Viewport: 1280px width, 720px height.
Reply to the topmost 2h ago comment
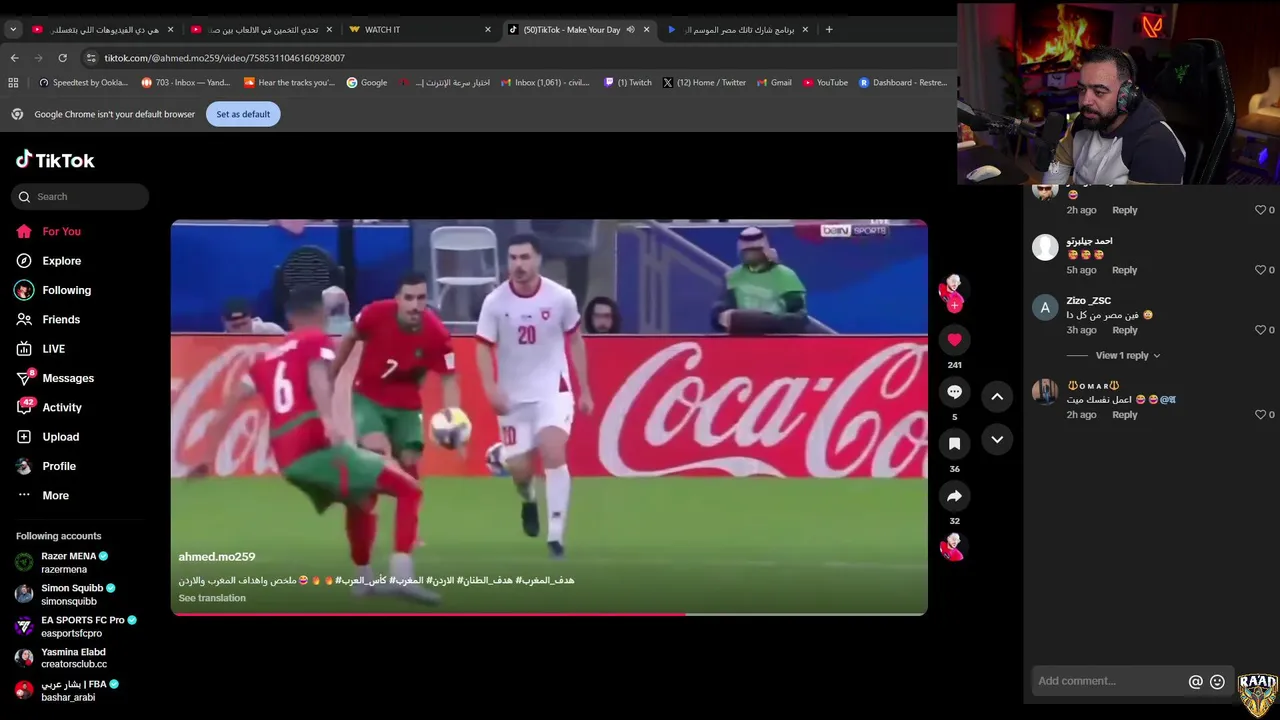1125,210
